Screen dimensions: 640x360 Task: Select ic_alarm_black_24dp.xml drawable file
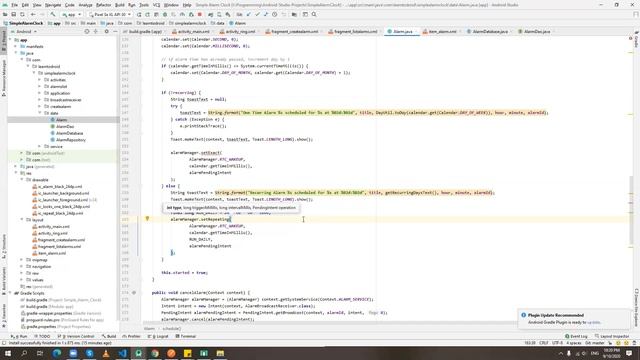pos(60,187)
